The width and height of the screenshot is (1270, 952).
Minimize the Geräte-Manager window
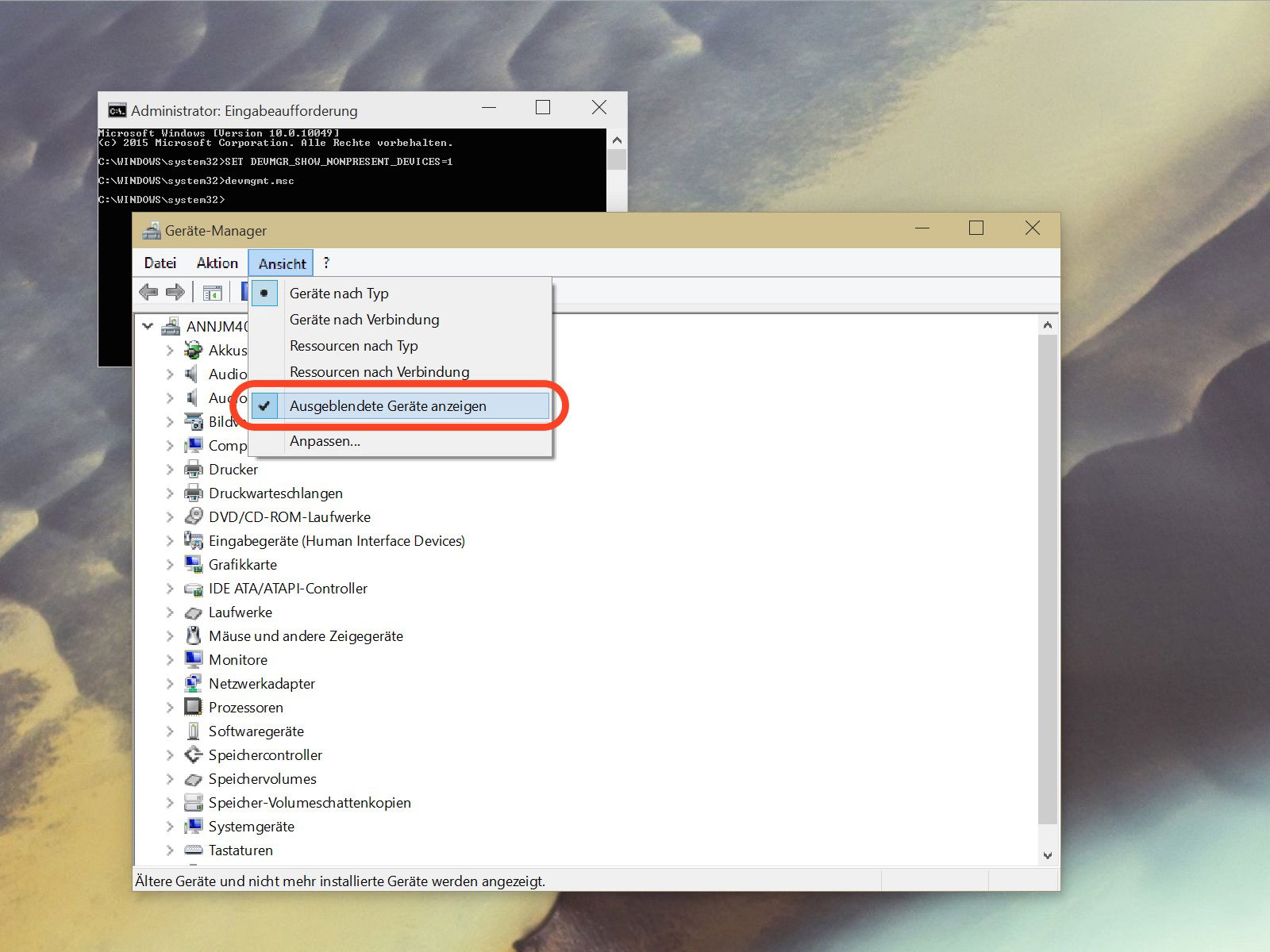tap(922, 228)
